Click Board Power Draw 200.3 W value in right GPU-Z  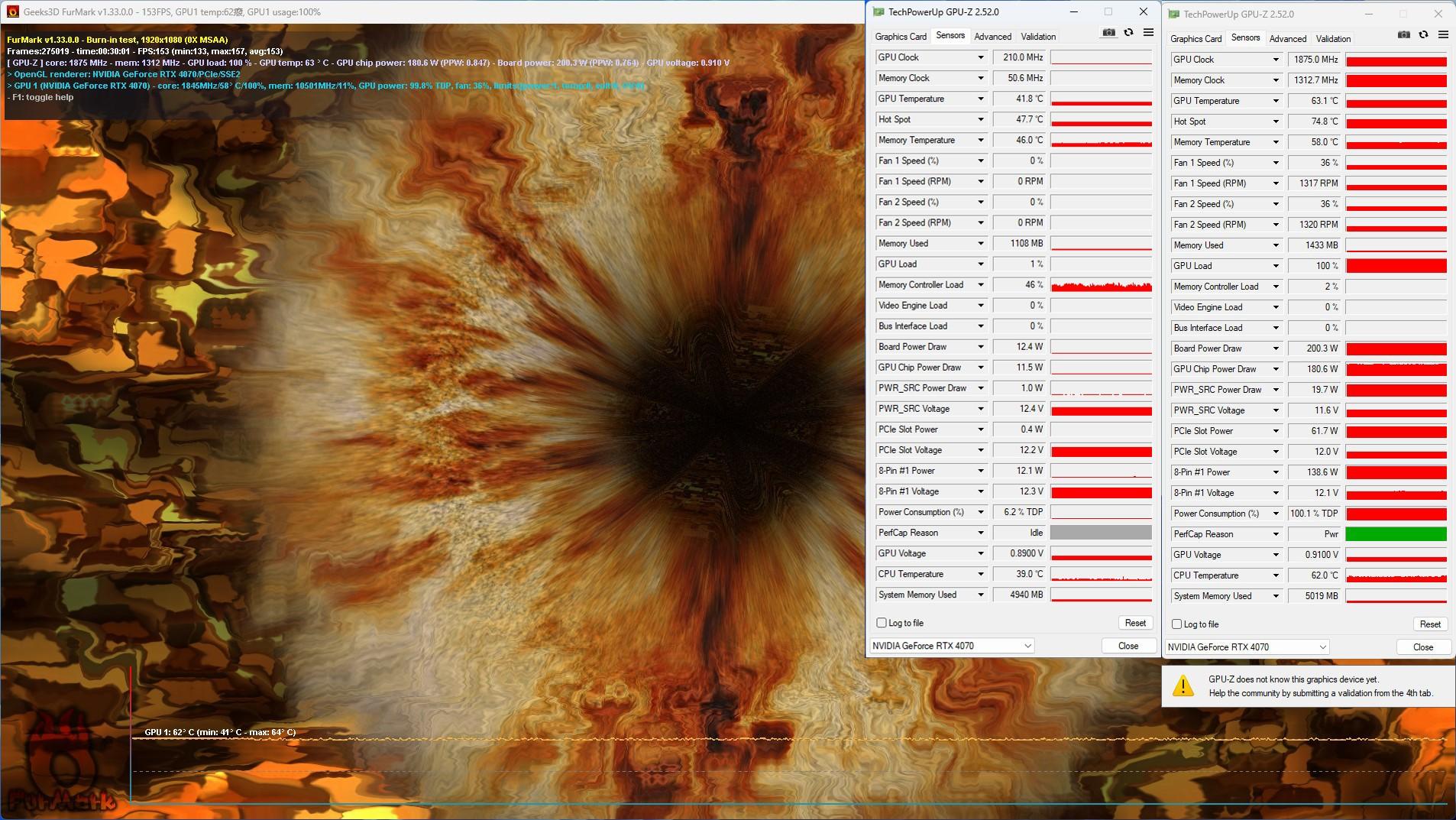click(1315, 348)
